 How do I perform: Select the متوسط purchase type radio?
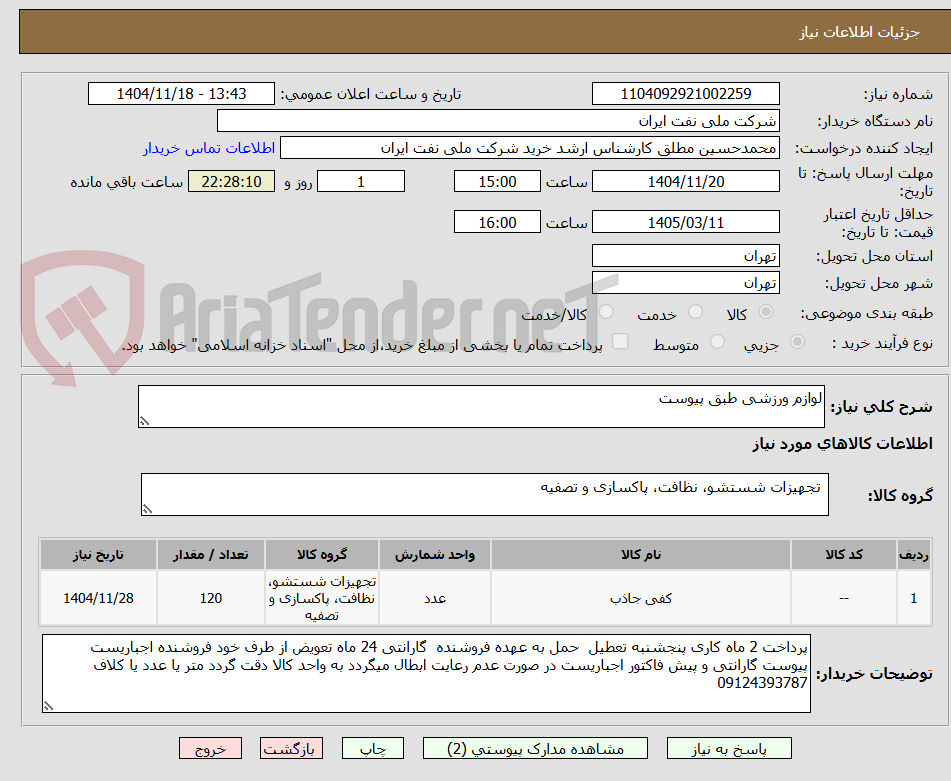coord(717,342)
